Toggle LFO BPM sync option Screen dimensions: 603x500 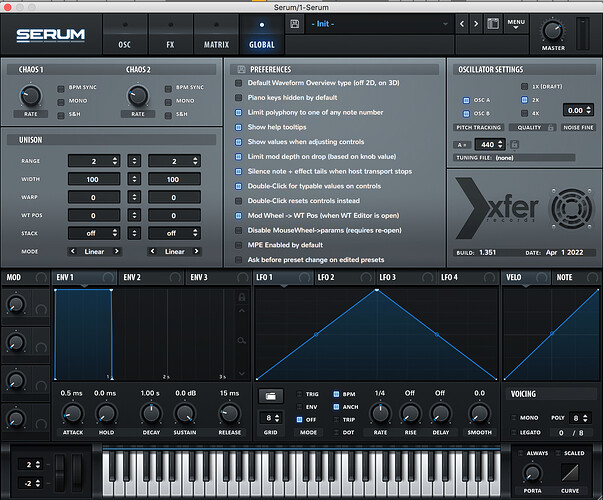336,394
